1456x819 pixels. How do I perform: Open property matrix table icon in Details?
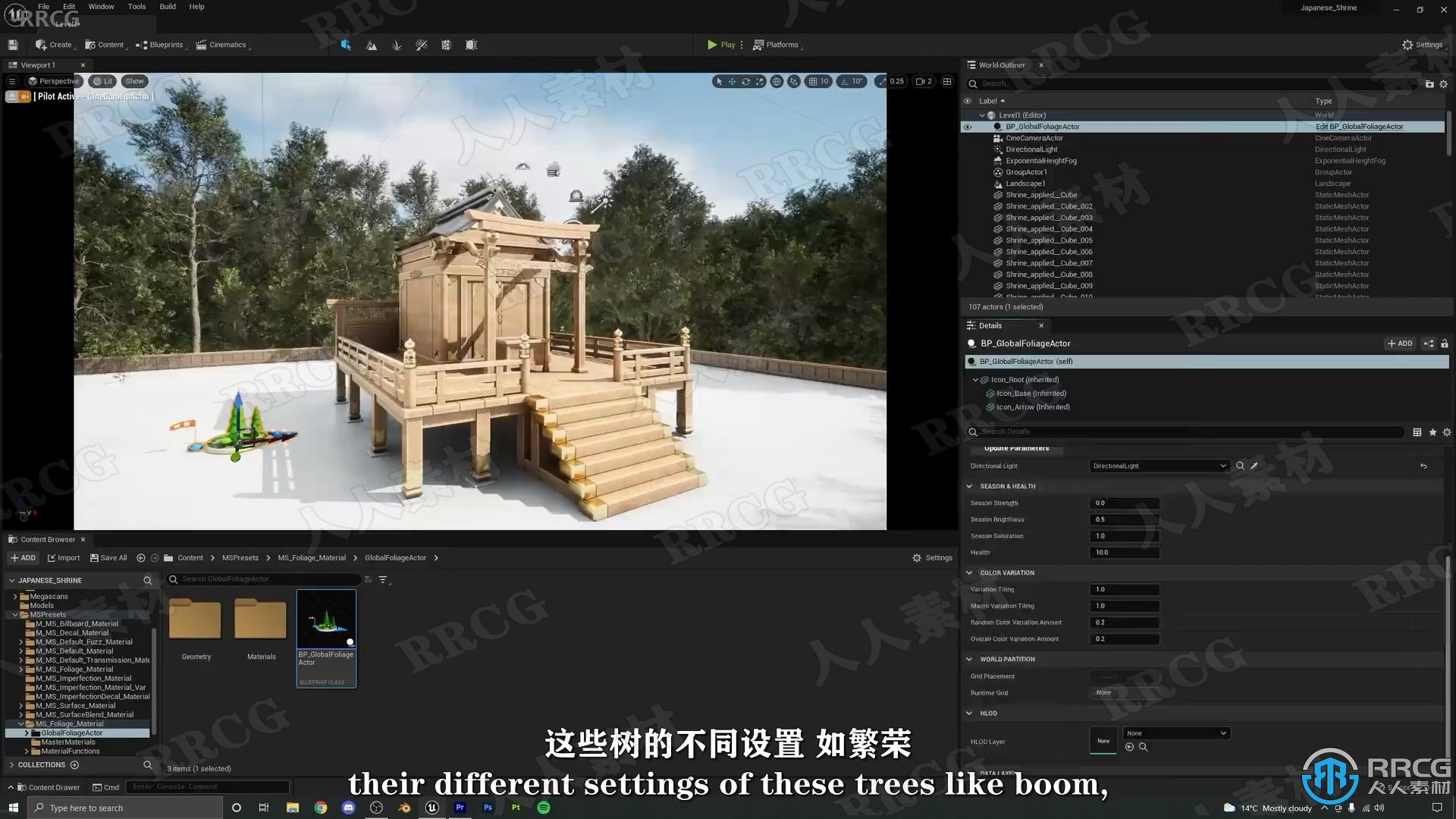click(x=1417, y=432)
